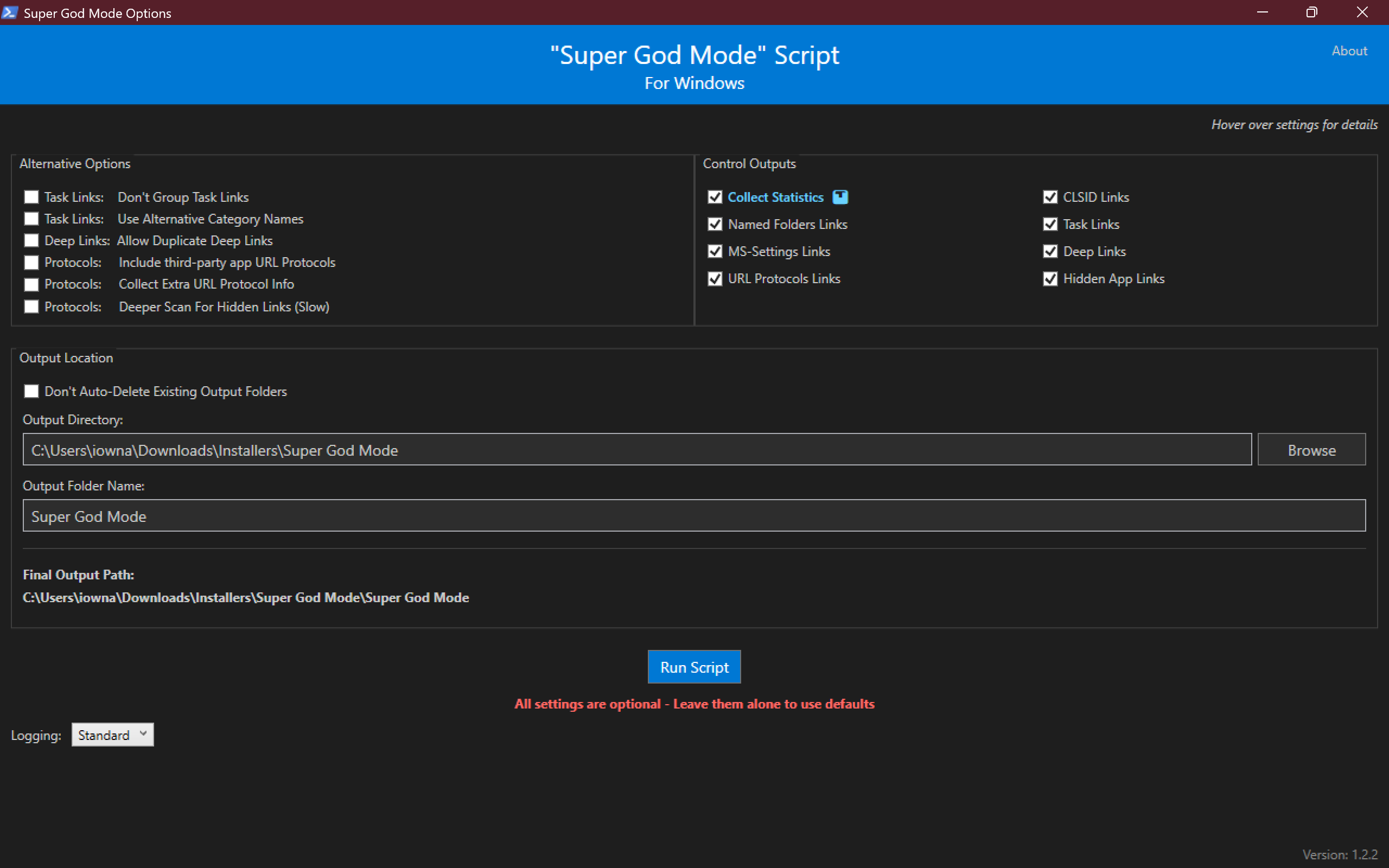Uncheck MS-Settings Links
The image size is (1389, 868).
pos(715,251)
